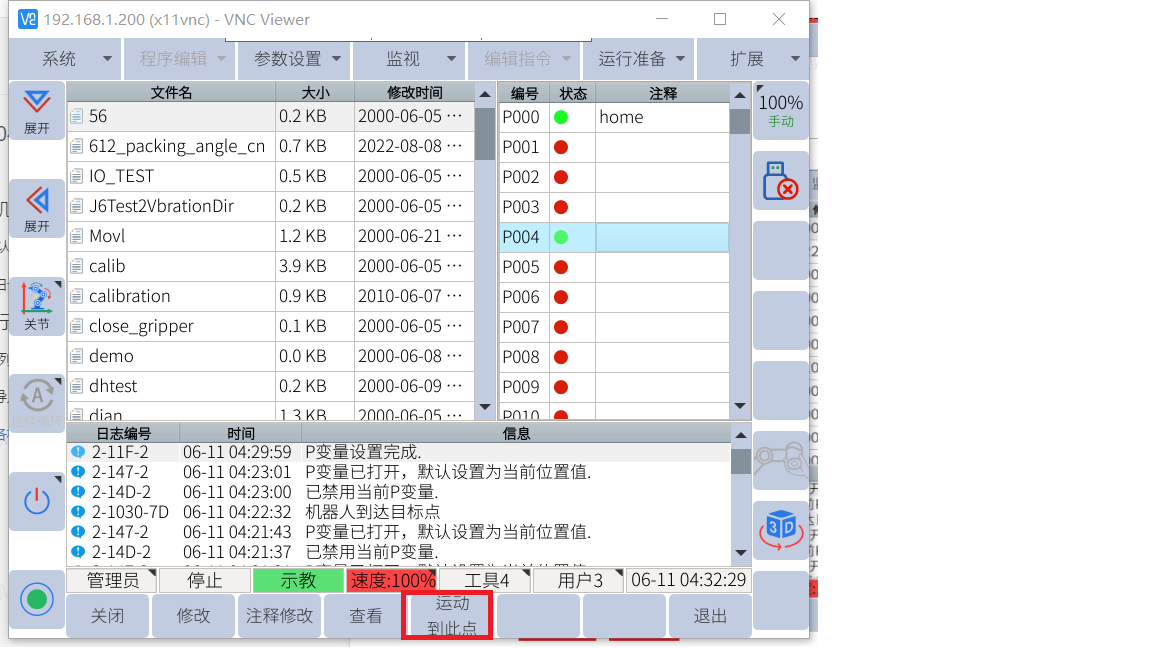Image resolution: width=1152 pixels, height=648 pixels.
Task: Open the 运行准备 dropdown menu
Action: click(x=639, y=59)
